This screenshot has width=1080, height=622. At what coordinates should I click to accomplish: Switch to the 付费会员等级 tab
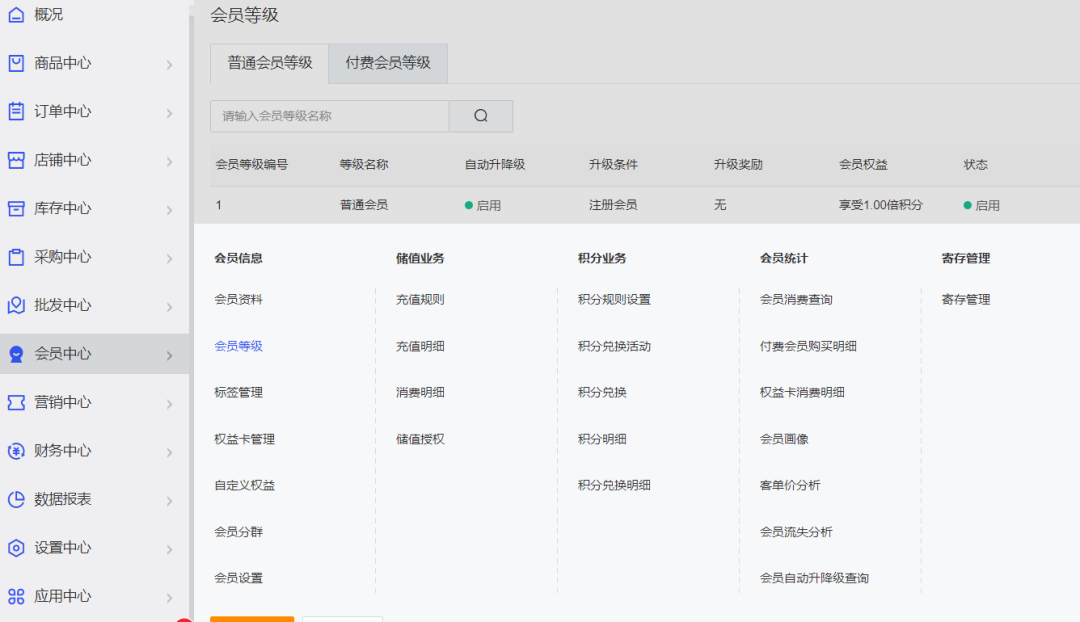tap(388, 63)
